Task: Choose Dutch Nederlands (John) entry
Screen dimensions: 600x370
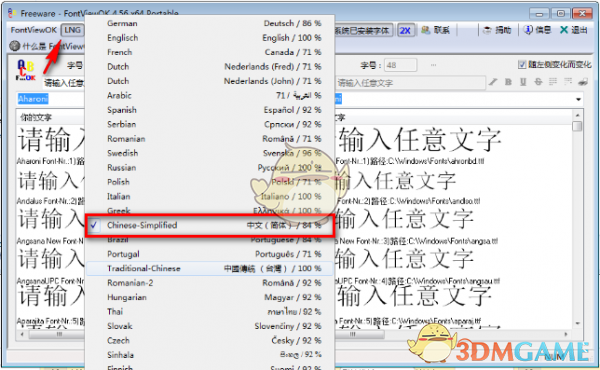Action: click(x=210, y=81)
